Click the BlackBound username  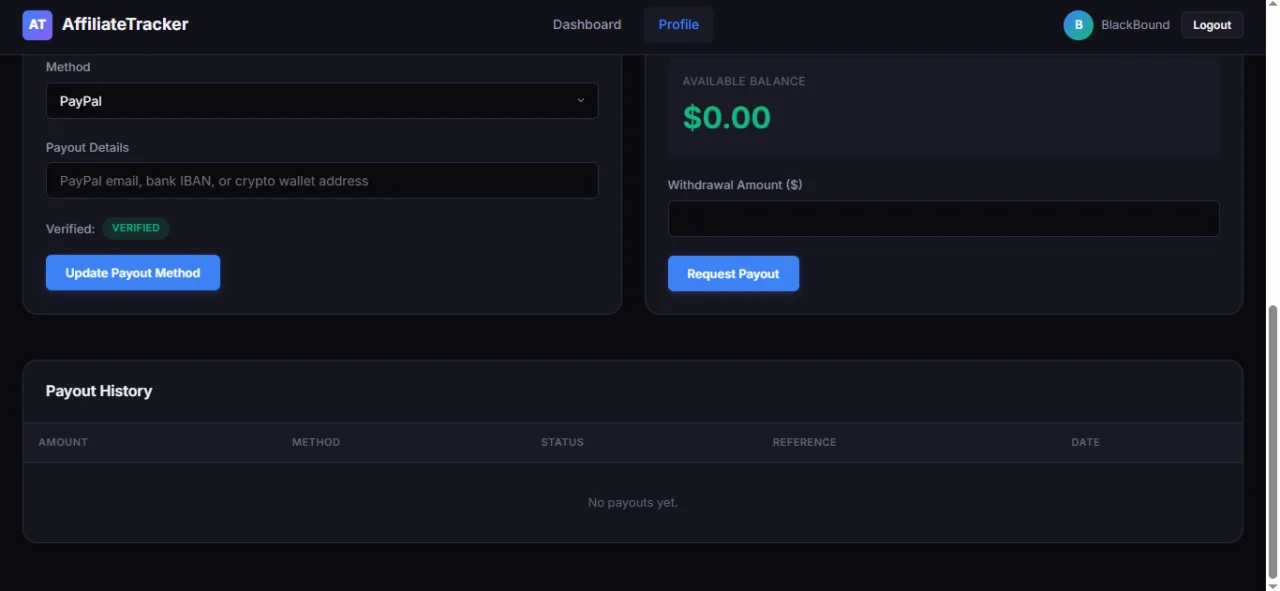point(1135,25)
